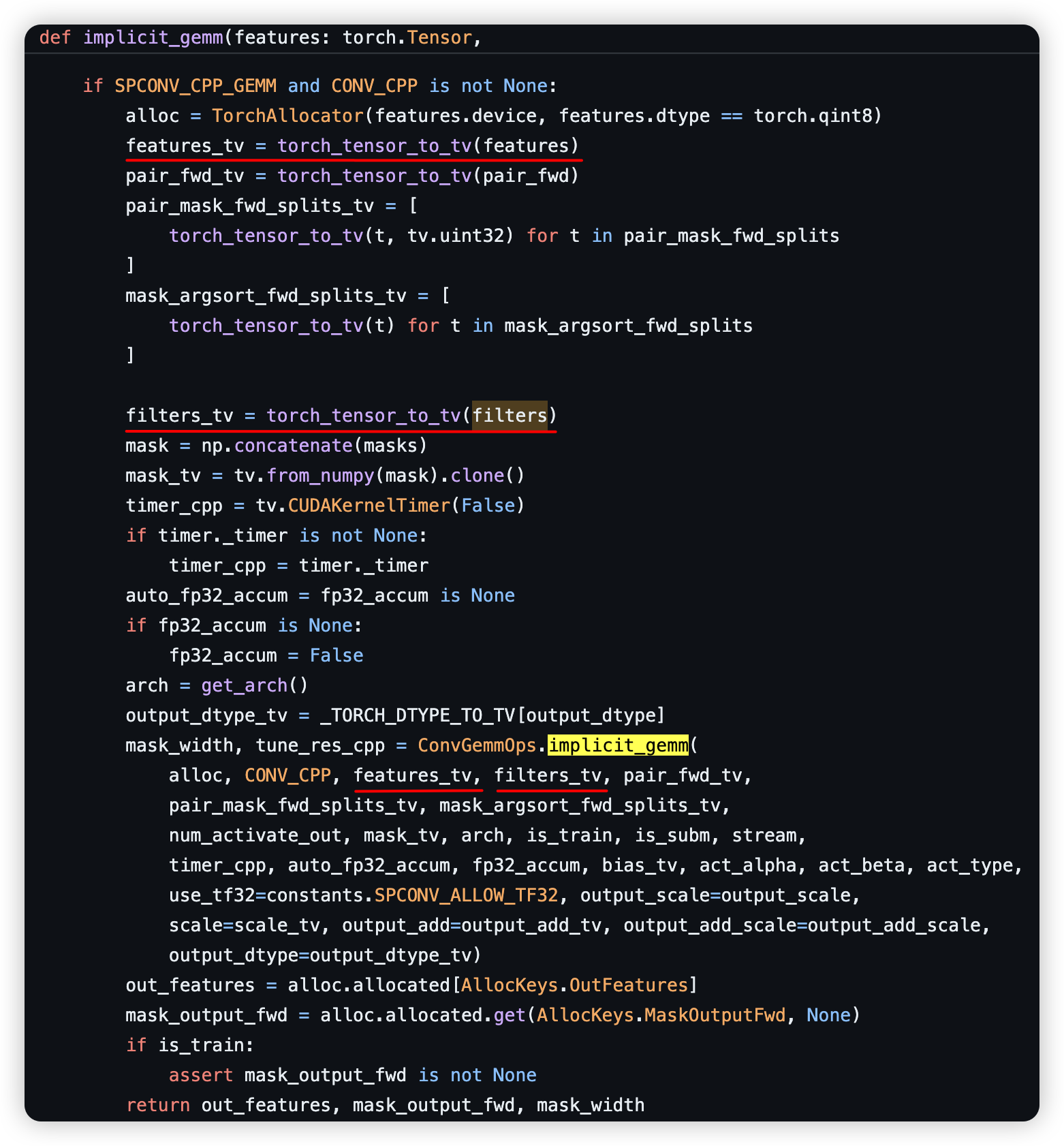The height and width of the screenshot is (1146, 1064).
Task: Click '_TORCH_DTYPE_TO_TV' dictionary name
Action: 418,715
